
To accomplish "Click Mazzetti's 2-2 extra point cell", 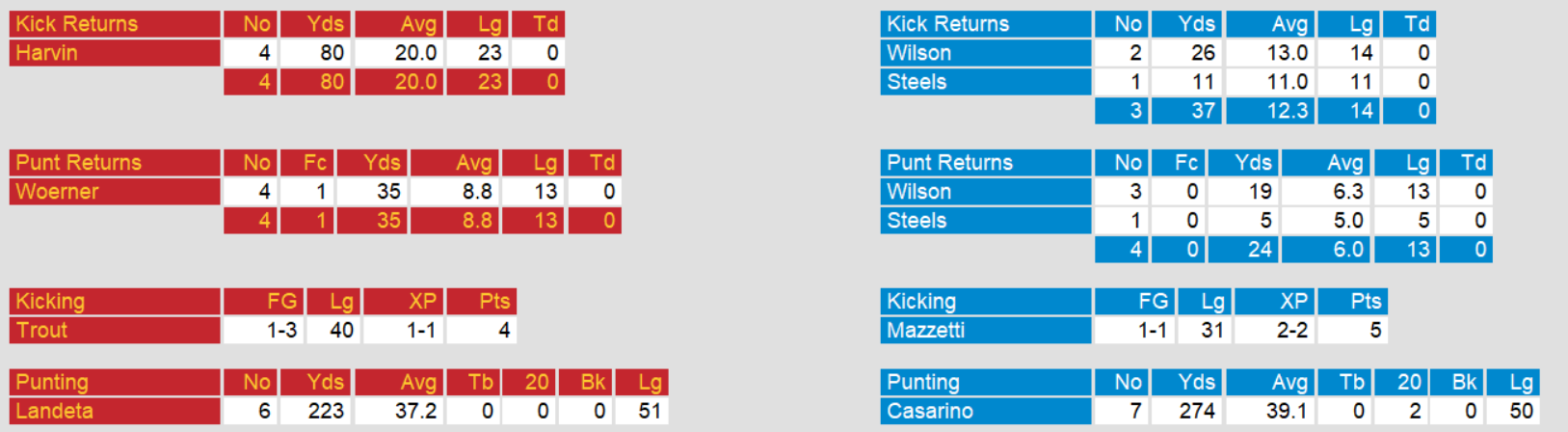I will pyautogui.click(x=1291, y=331).
